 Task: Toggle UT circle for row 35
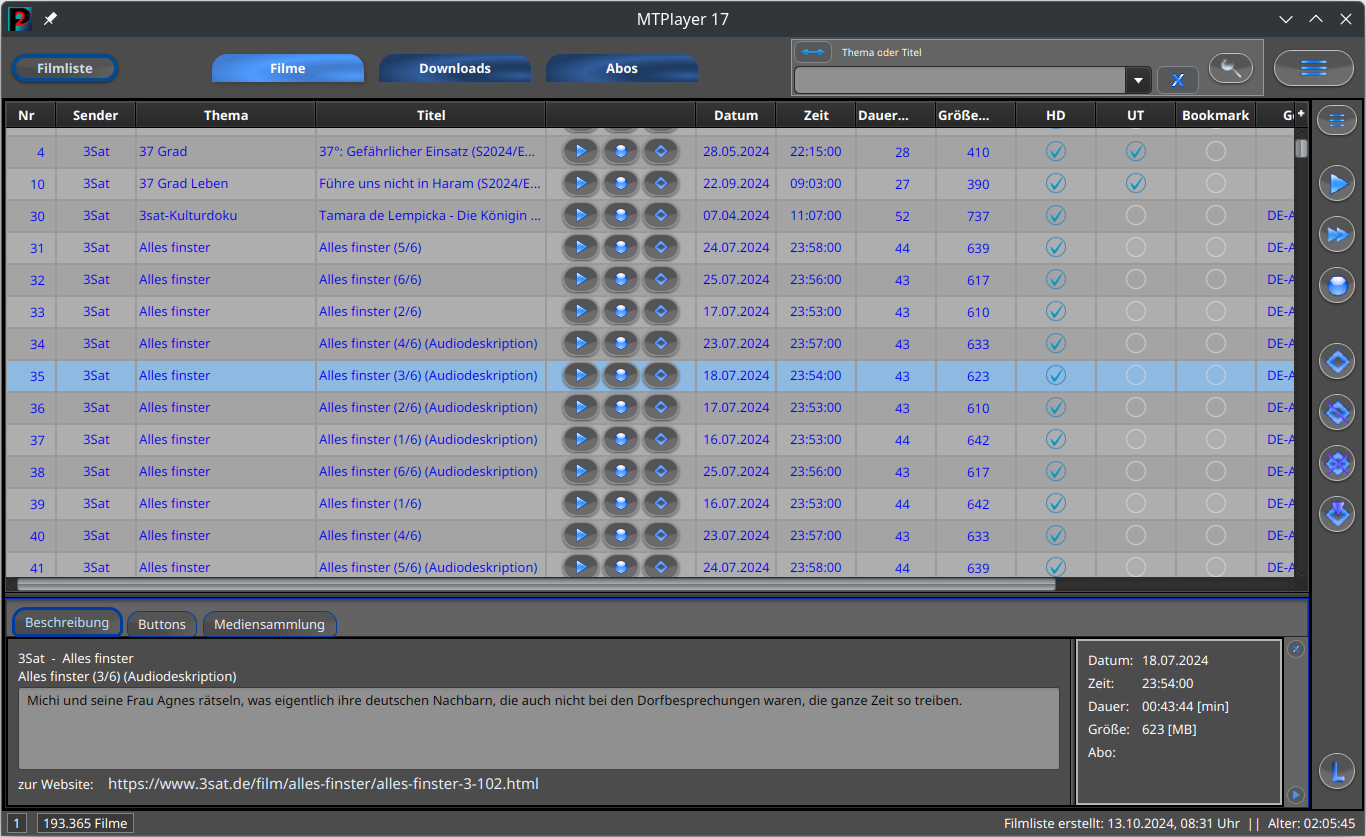click(1136, 376)
